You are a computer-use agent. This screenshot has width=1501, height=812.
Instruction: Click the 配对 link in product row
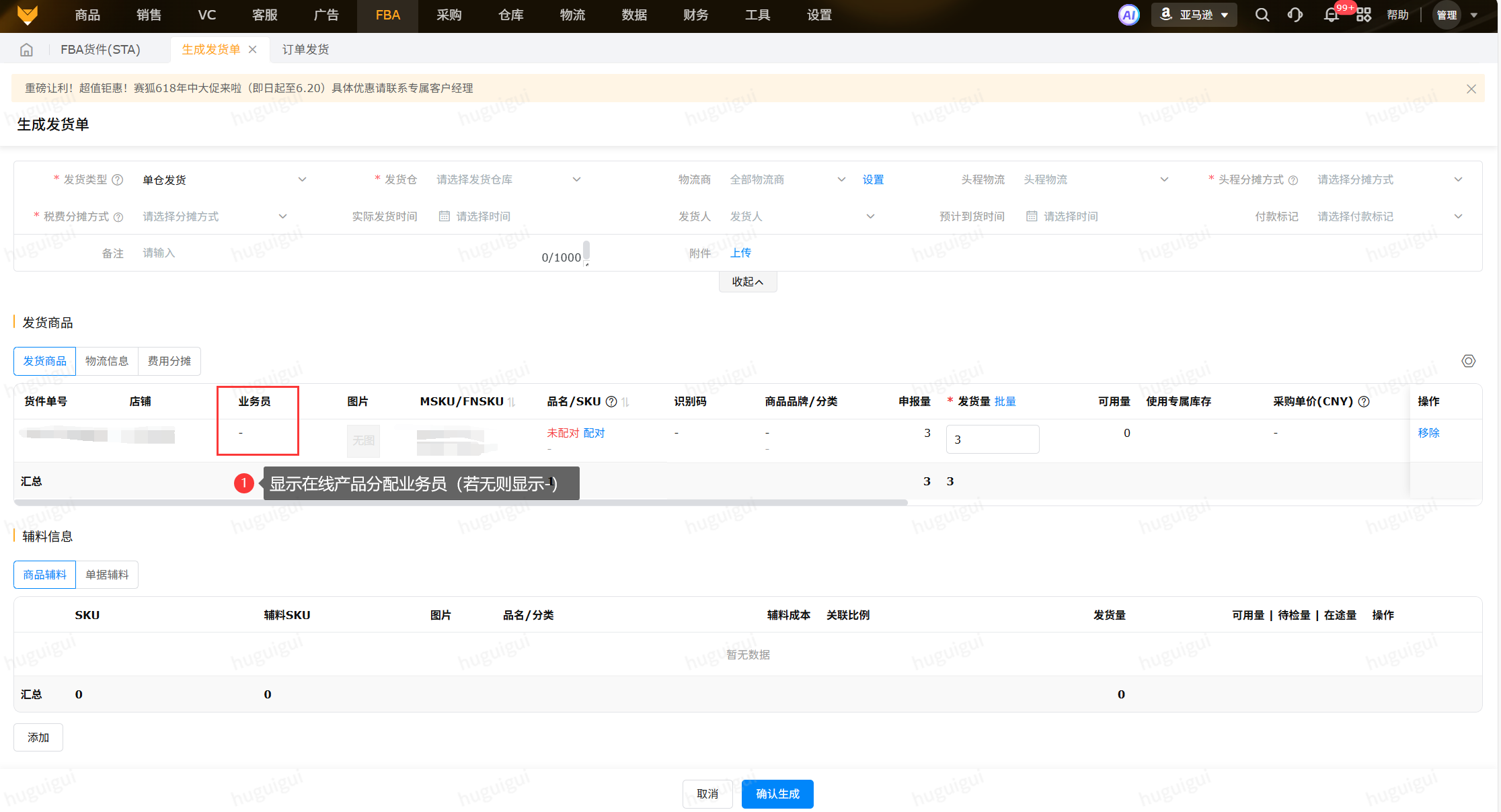[594, 433]
